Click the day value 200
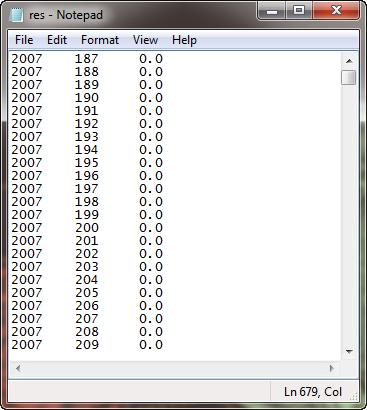 point(86,228)
